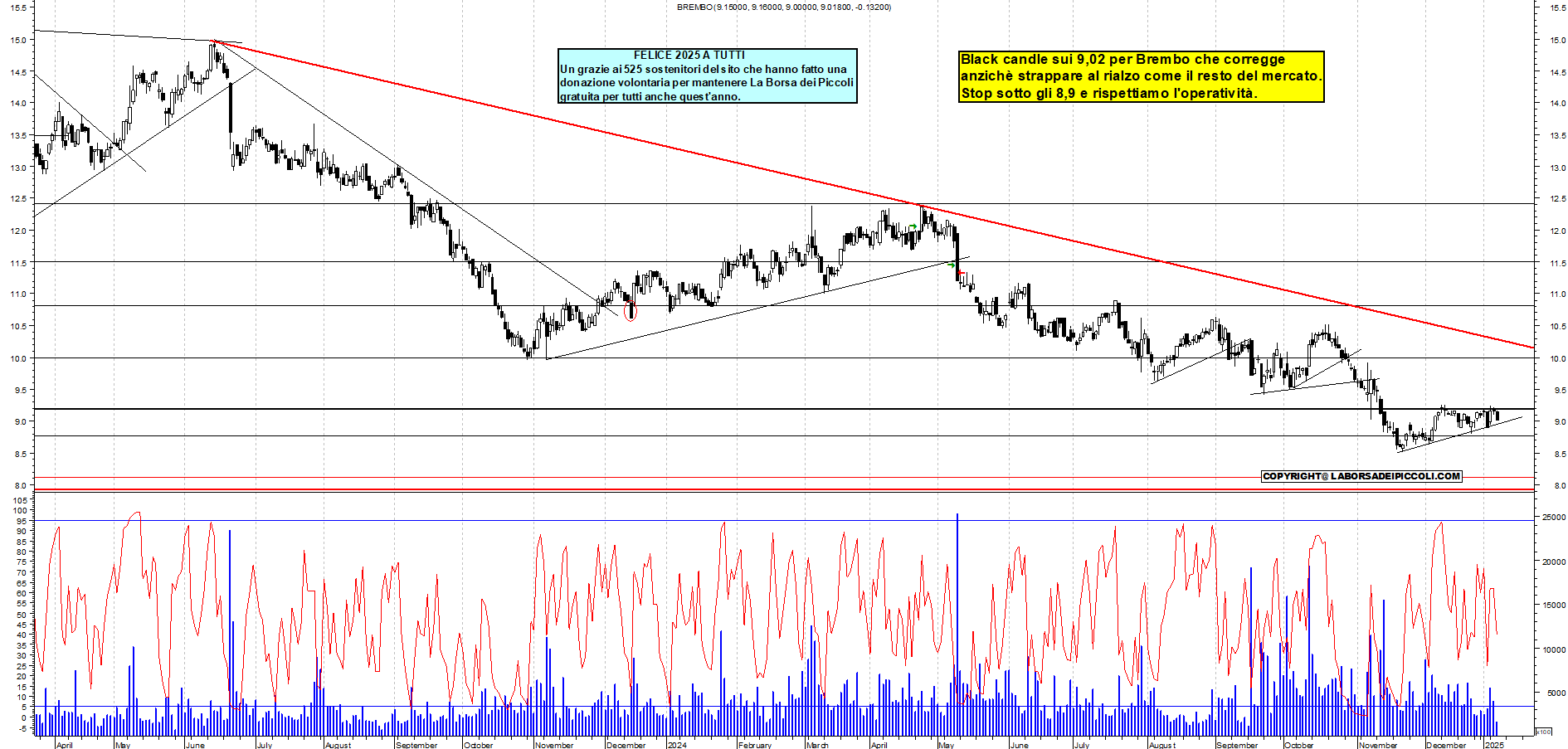Click the 'x100' volume scale label
This screenshot has width=1568, height=749.
1544,732
